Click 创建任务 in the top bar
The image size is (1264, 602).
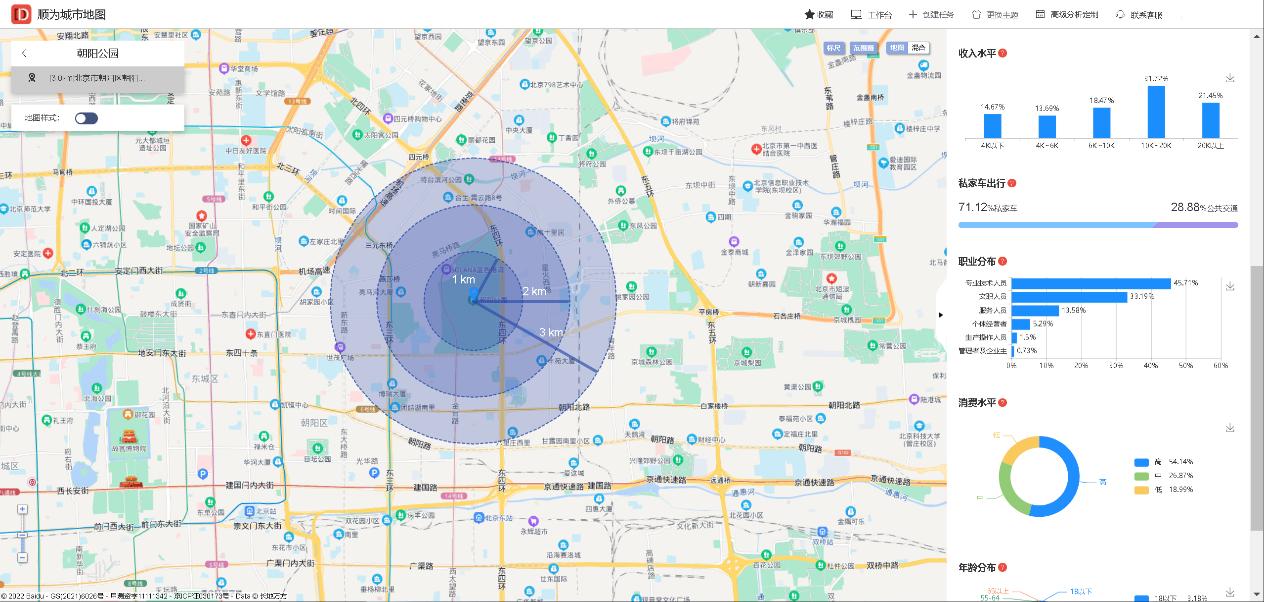(x=931, y=15)
